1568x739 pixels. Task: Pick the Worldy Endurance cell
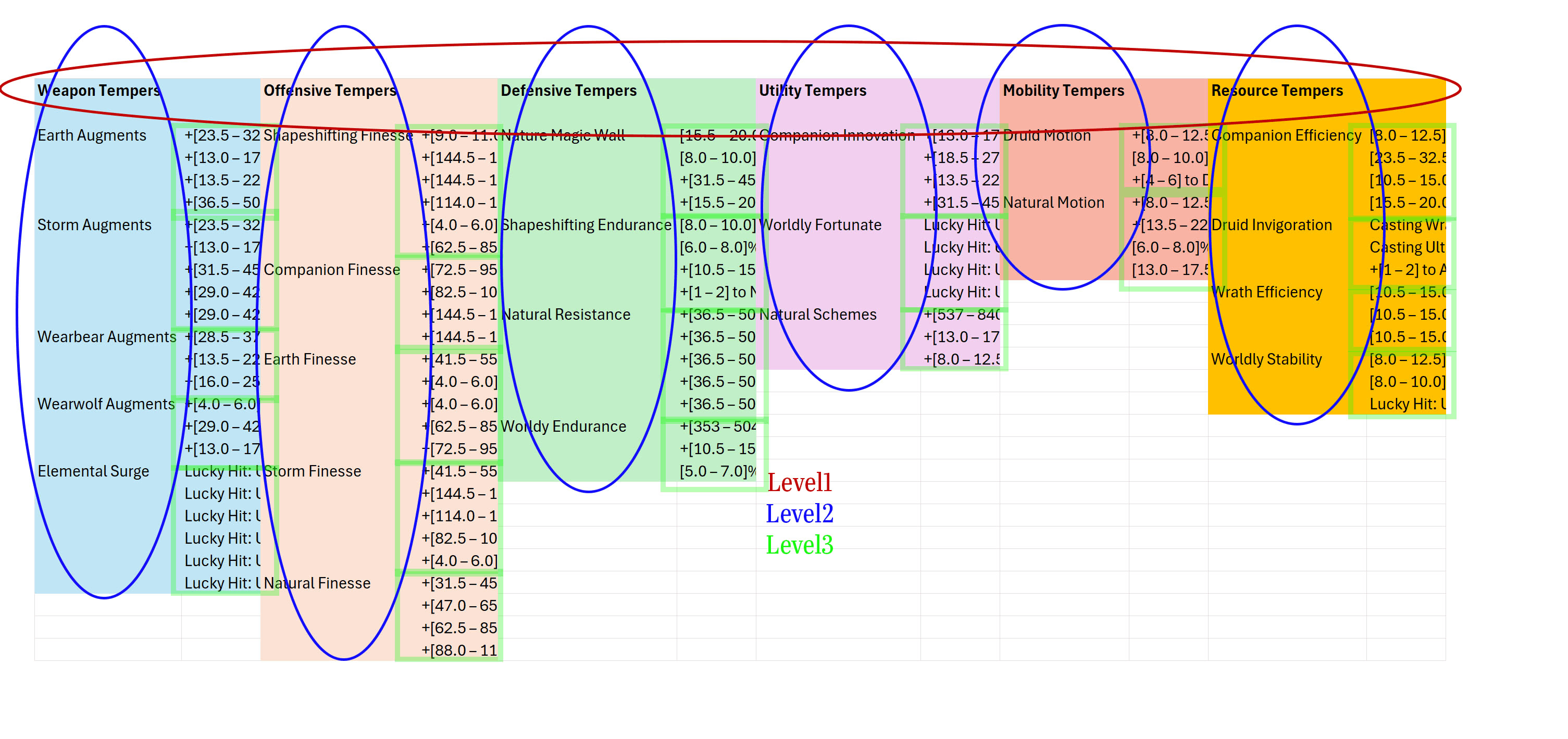pos(587,426)
